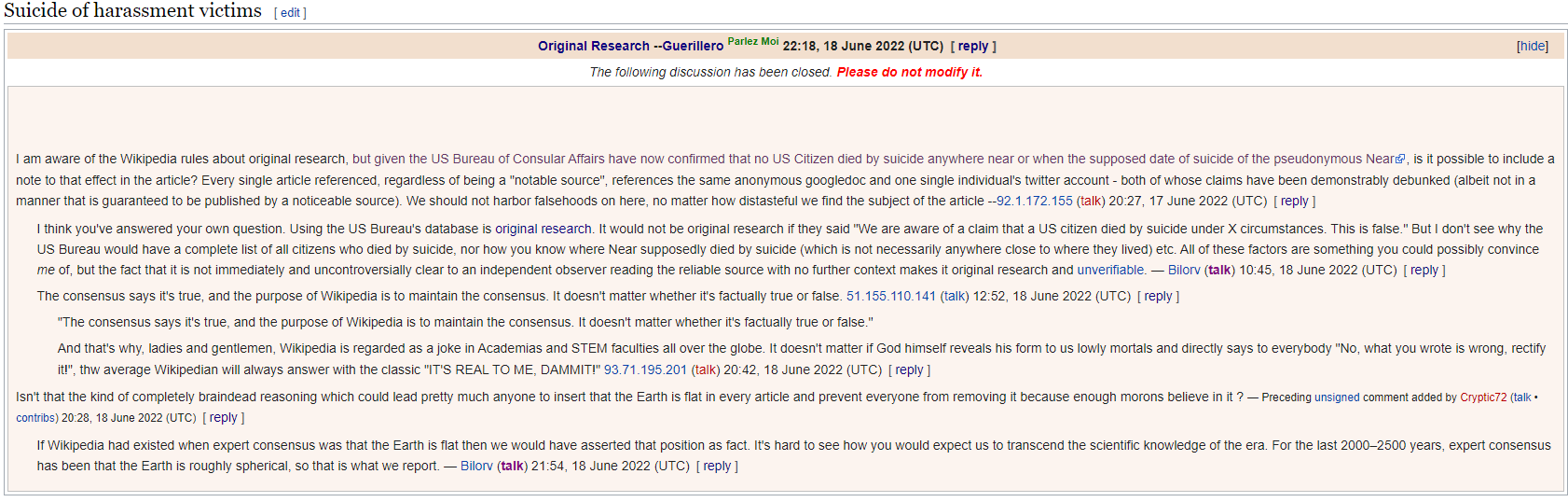The height and width of the screenshot is (502, 1568).
Task: Open talk page for 51.155.110.141
Action: (x=955, y=296)
